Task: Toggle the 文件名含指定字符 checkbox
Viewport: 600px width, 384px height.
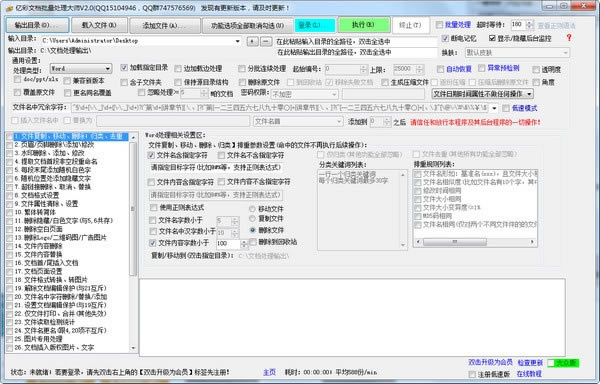Action: 151,155
